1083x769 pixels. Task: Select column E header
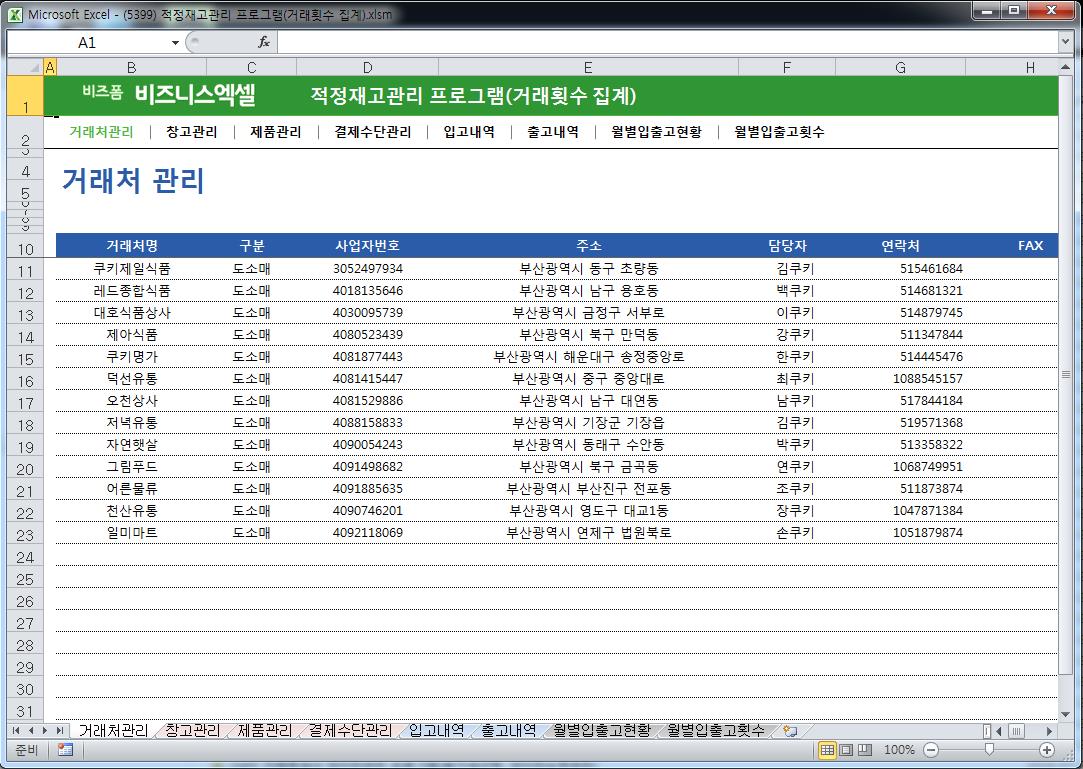pos(588,67)
